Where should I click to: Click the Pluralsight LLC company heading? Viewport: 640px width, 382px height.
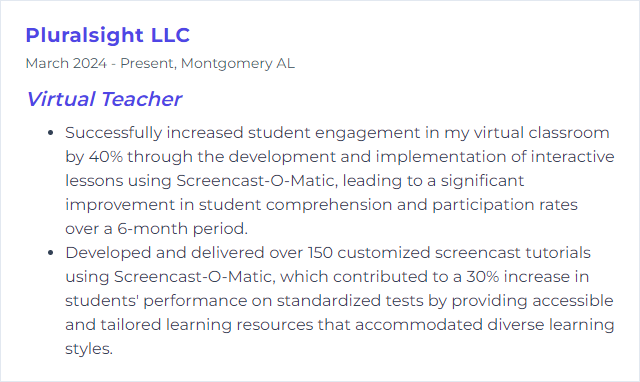coord(108,36)
